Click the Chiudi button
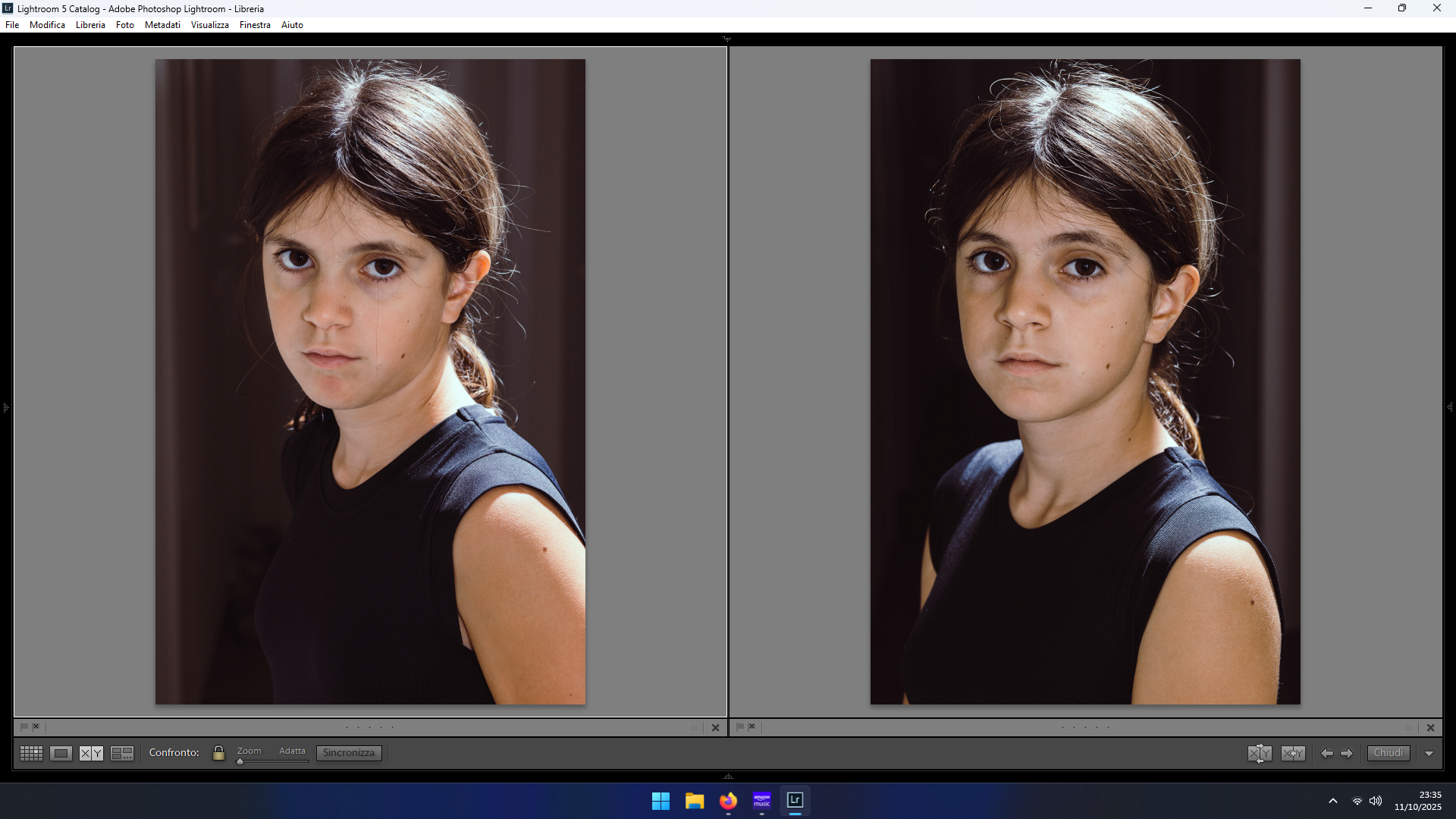 pyautogui.click(x=1389, y=753)
